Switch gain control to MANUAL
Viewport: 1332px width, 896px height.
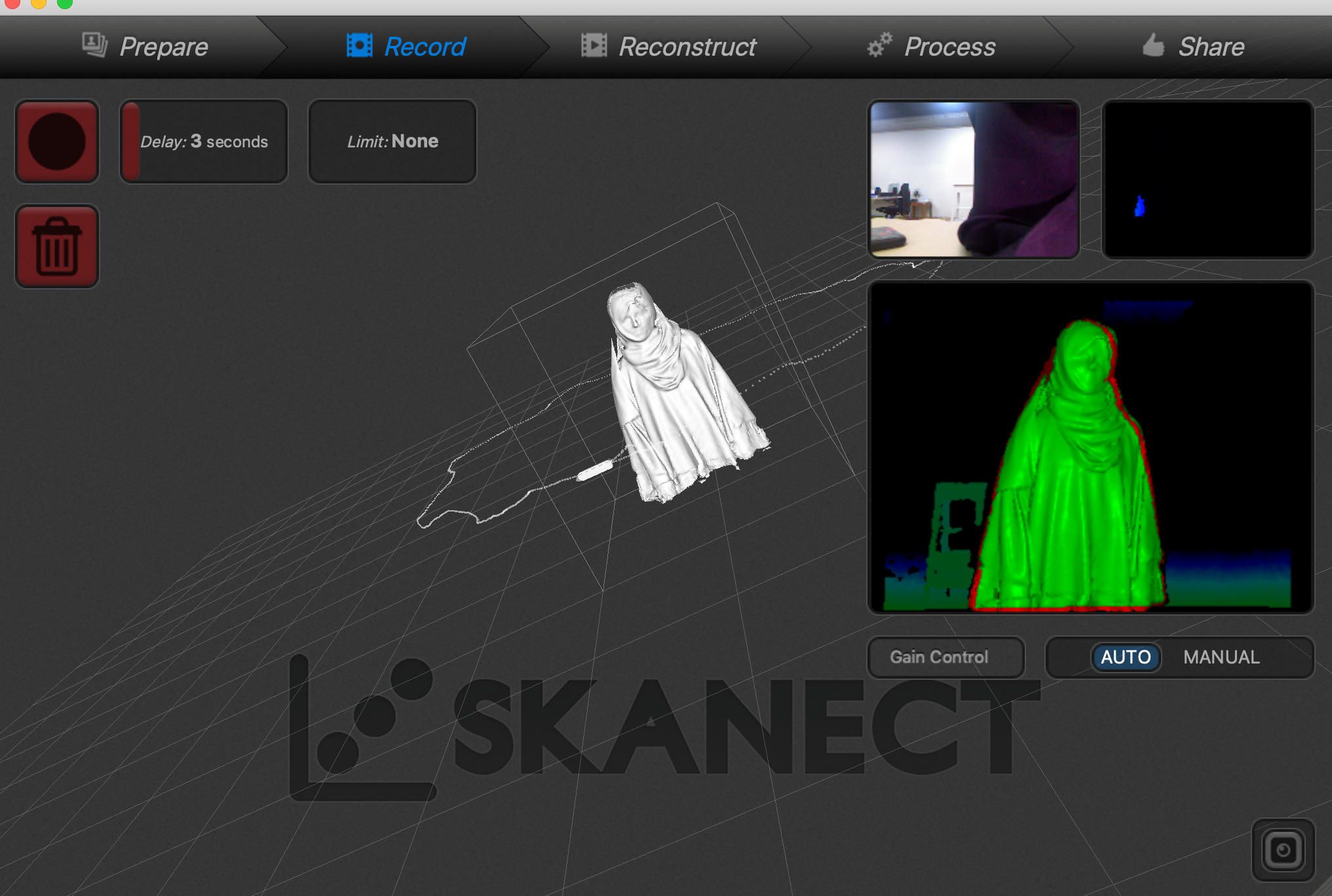point(1221,657)
